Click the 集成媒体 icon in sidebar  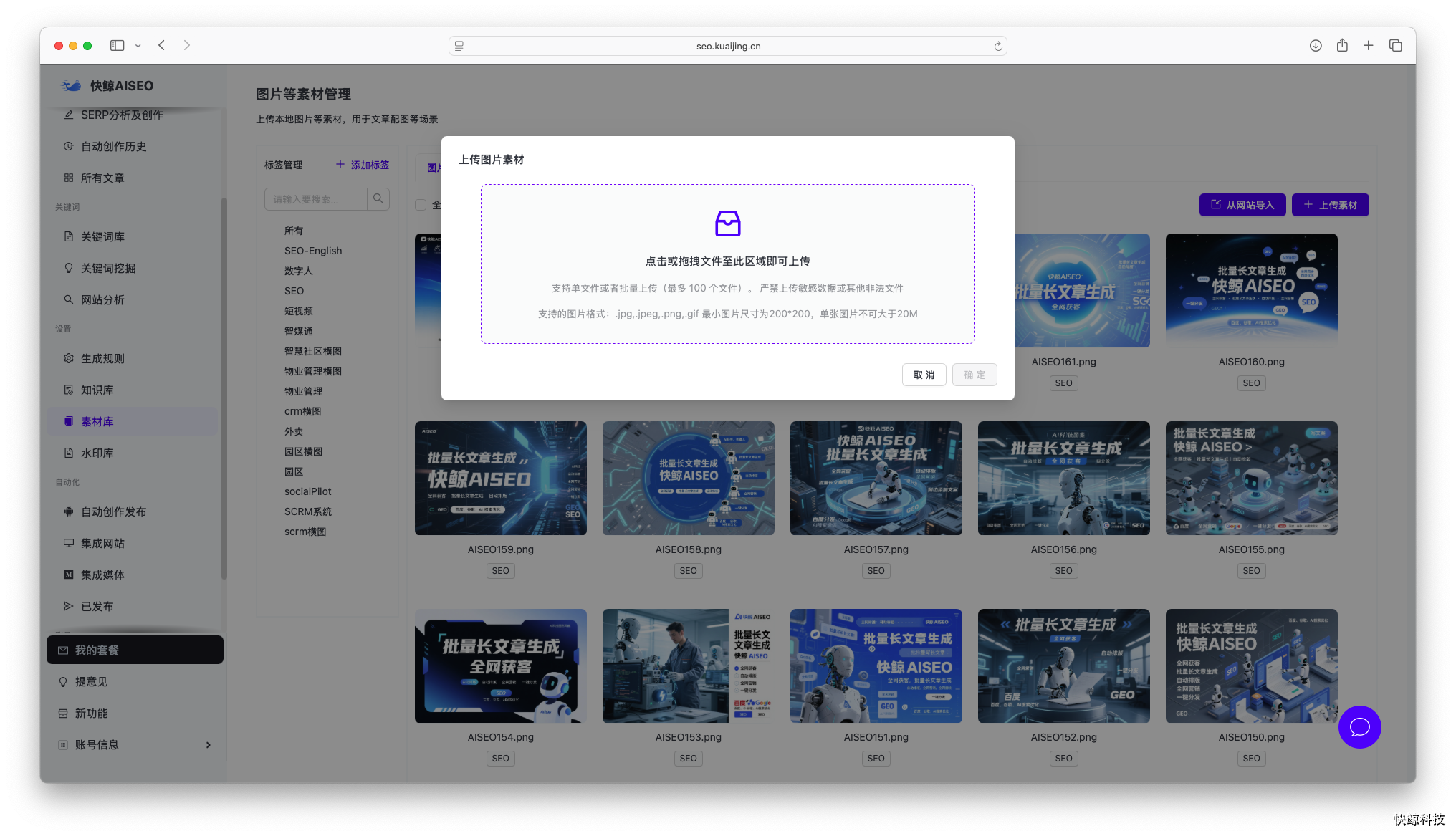(x=69, y=575)
